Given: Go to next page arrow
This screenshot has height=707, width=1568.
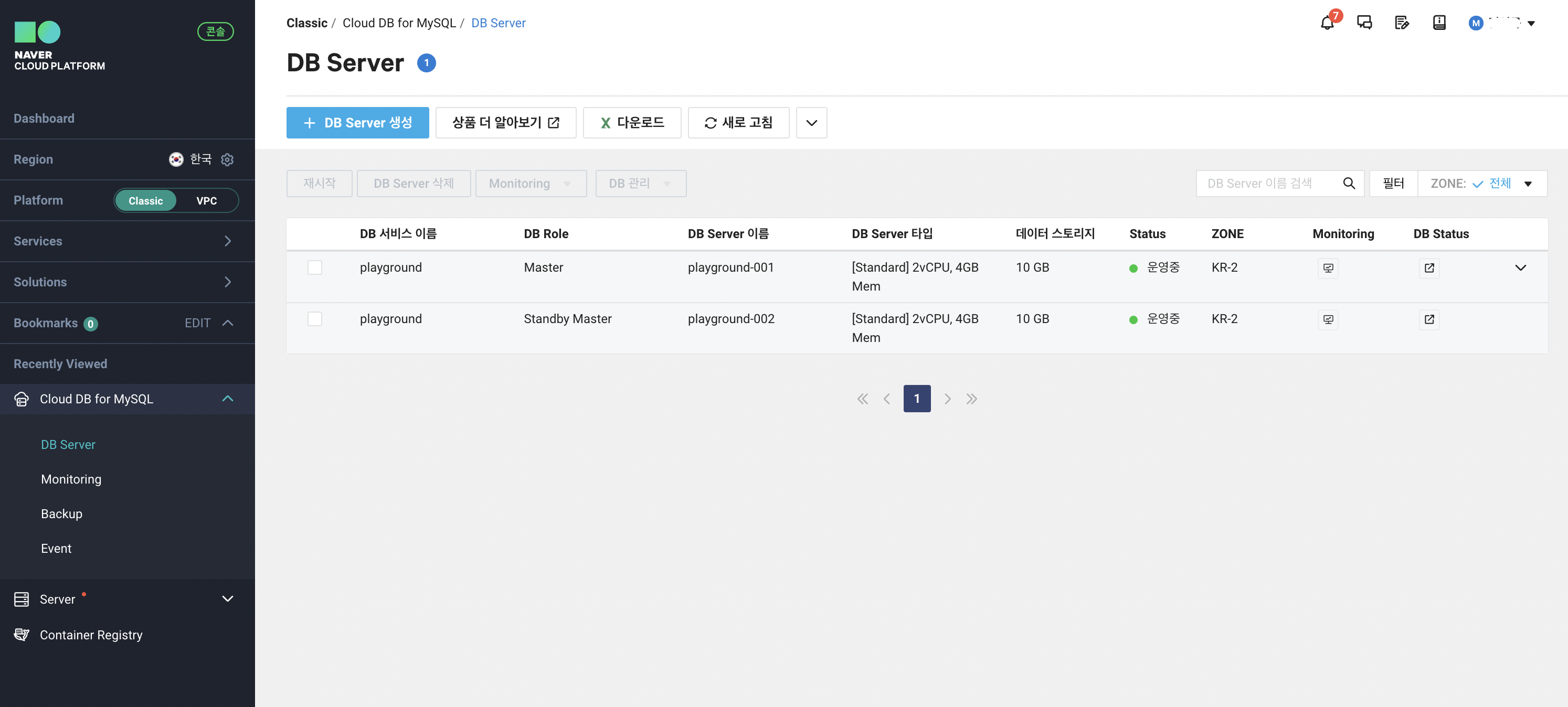Looking at the screenshot, I should point(947,399).
